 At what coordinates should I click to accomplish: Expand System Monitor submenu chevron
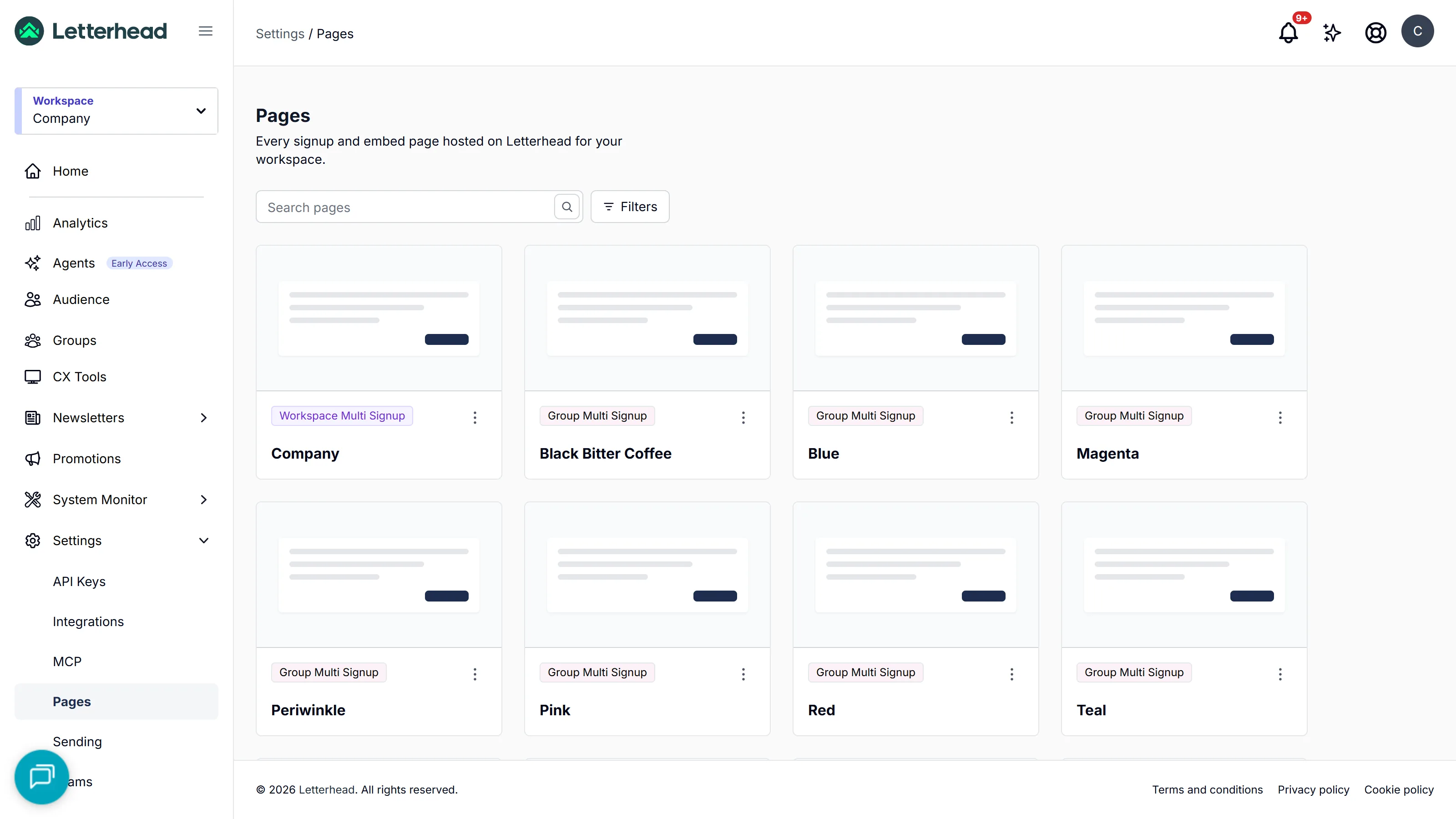point(203,500)
